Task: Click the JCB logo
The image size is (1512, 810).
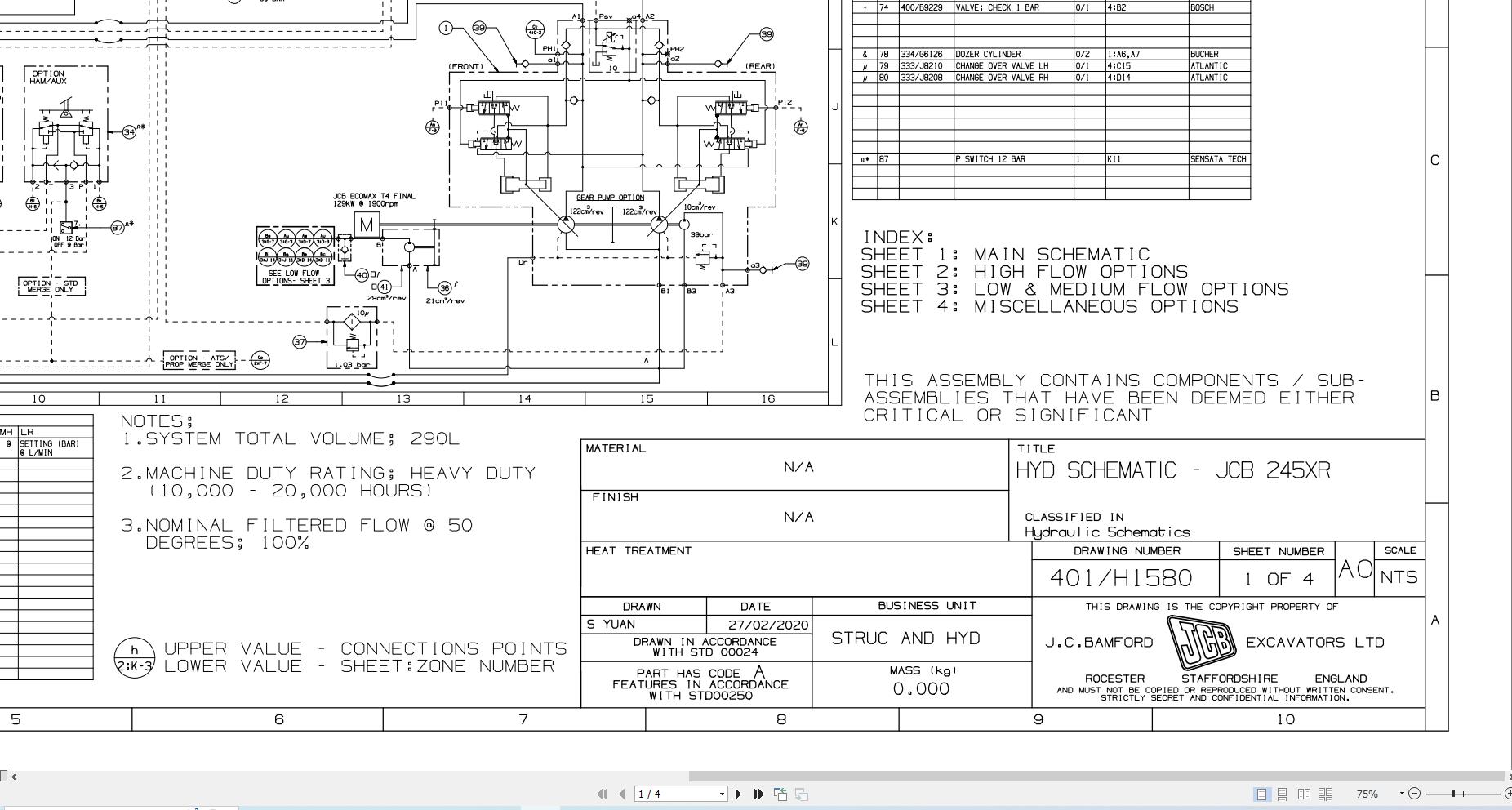Action: [1200, 643]
